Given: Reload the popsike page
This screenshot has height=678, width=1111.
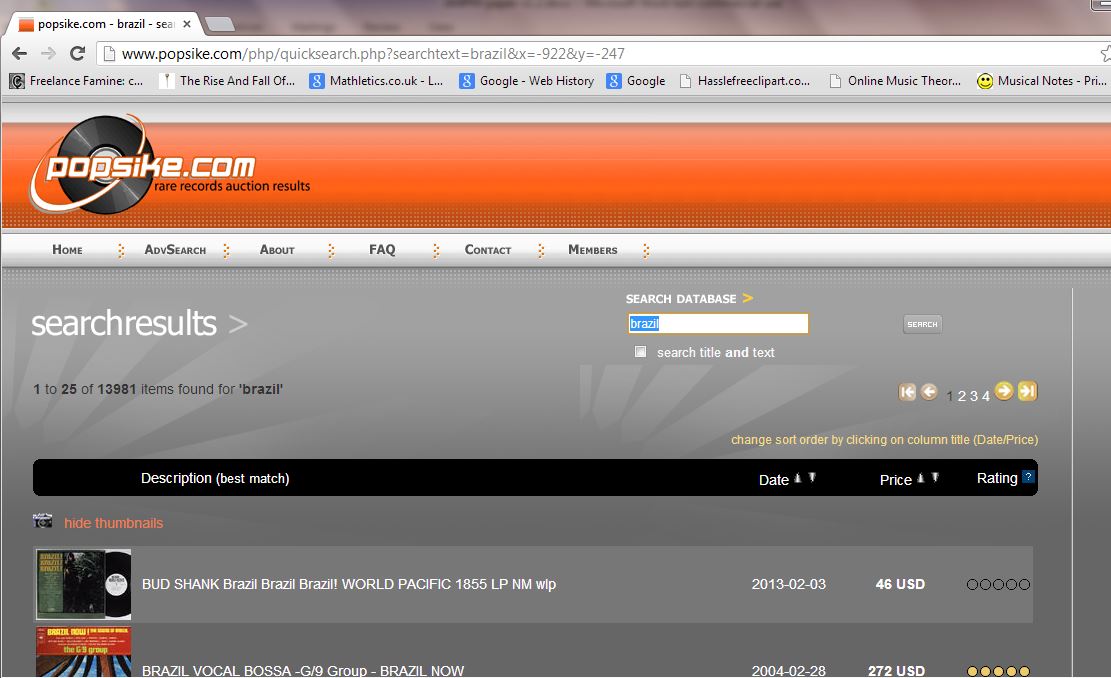Looking at the screenshot, I should point(77,53).
